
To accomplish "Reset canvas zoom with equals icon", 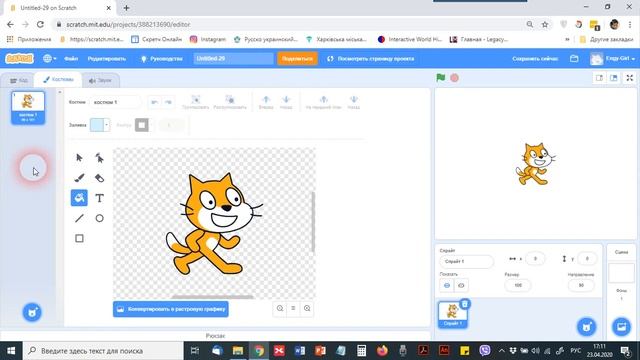I will [x=293, y=309].
